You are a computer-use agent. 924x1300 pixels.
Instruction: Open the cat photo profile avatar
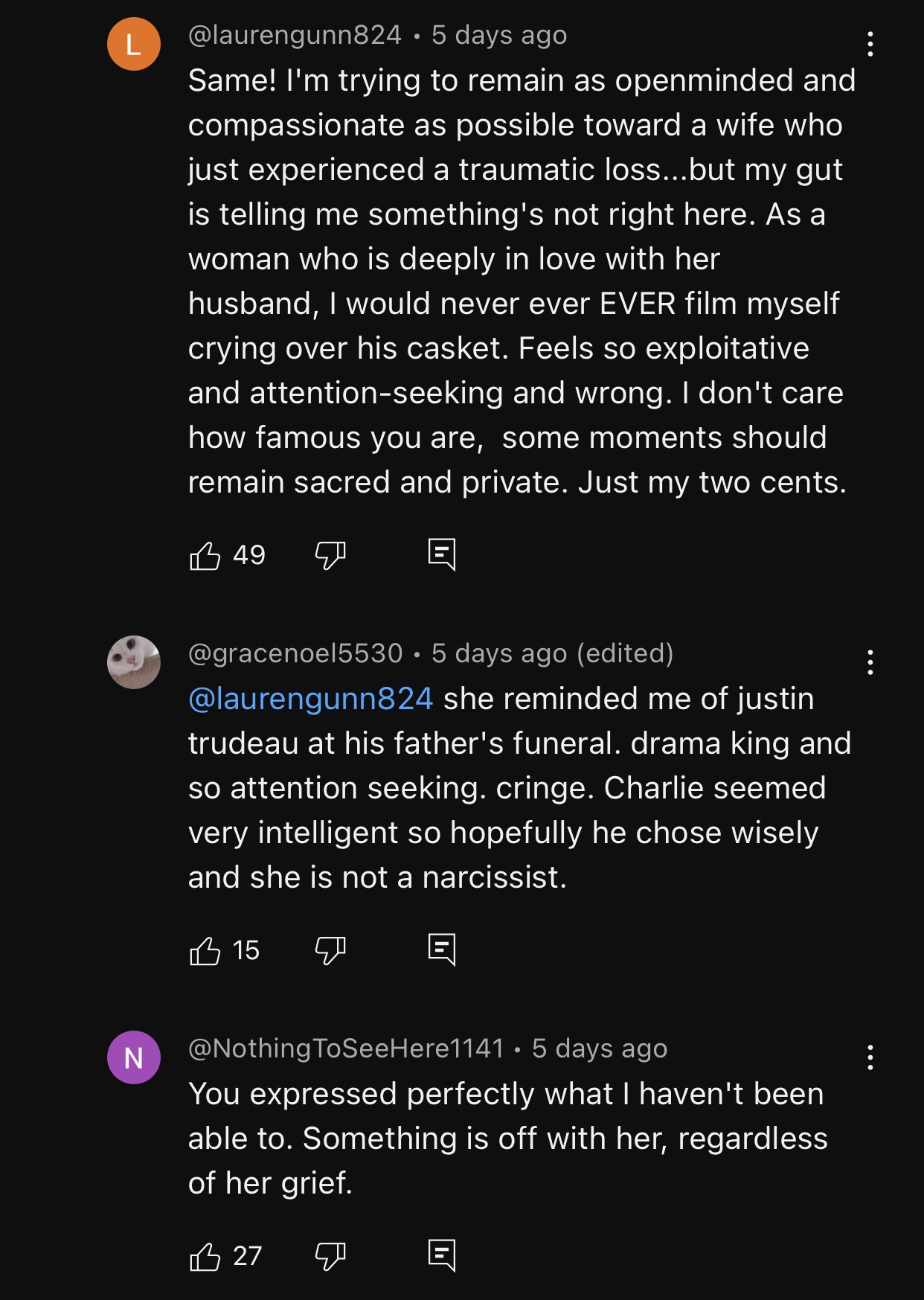click(x=134, y=662)
